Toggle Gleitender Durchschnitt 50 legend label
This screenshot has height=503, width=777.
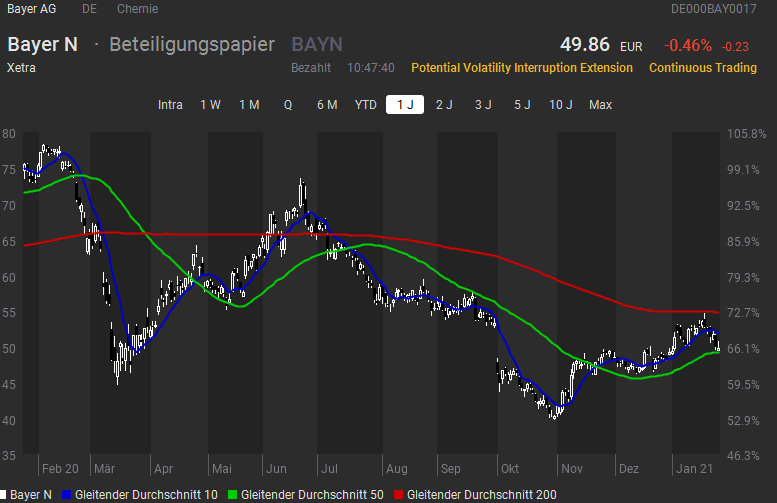click(312, 495)
